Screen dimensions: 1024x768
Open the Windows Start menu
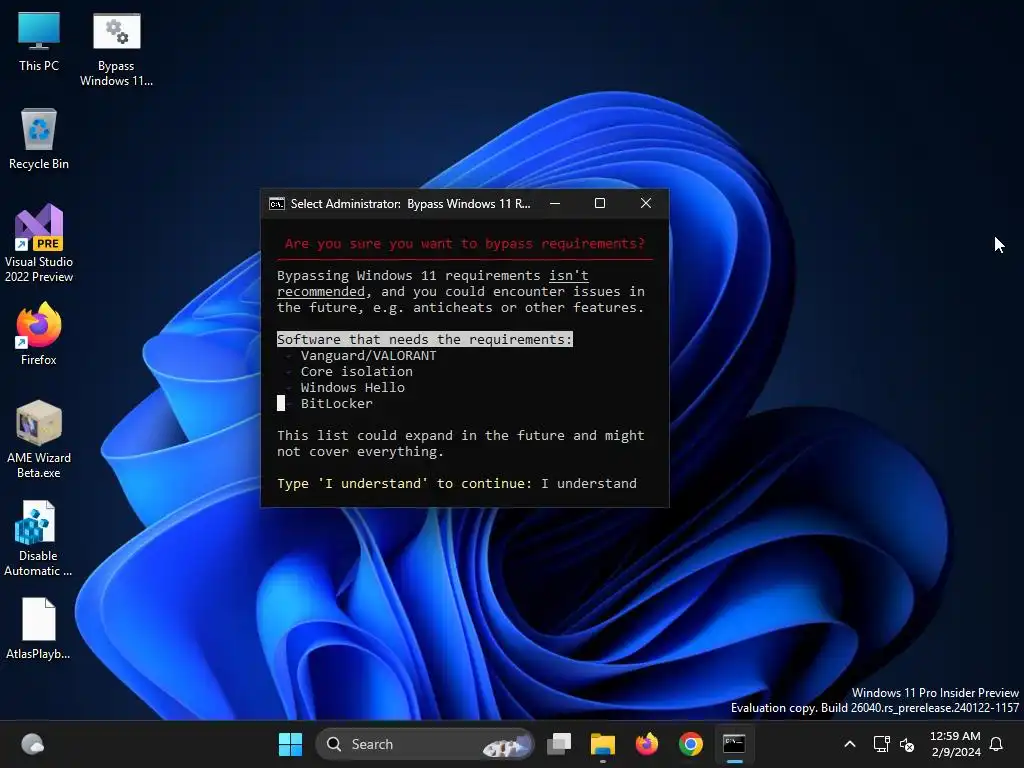pyautogui.click(x=290, y=744)
